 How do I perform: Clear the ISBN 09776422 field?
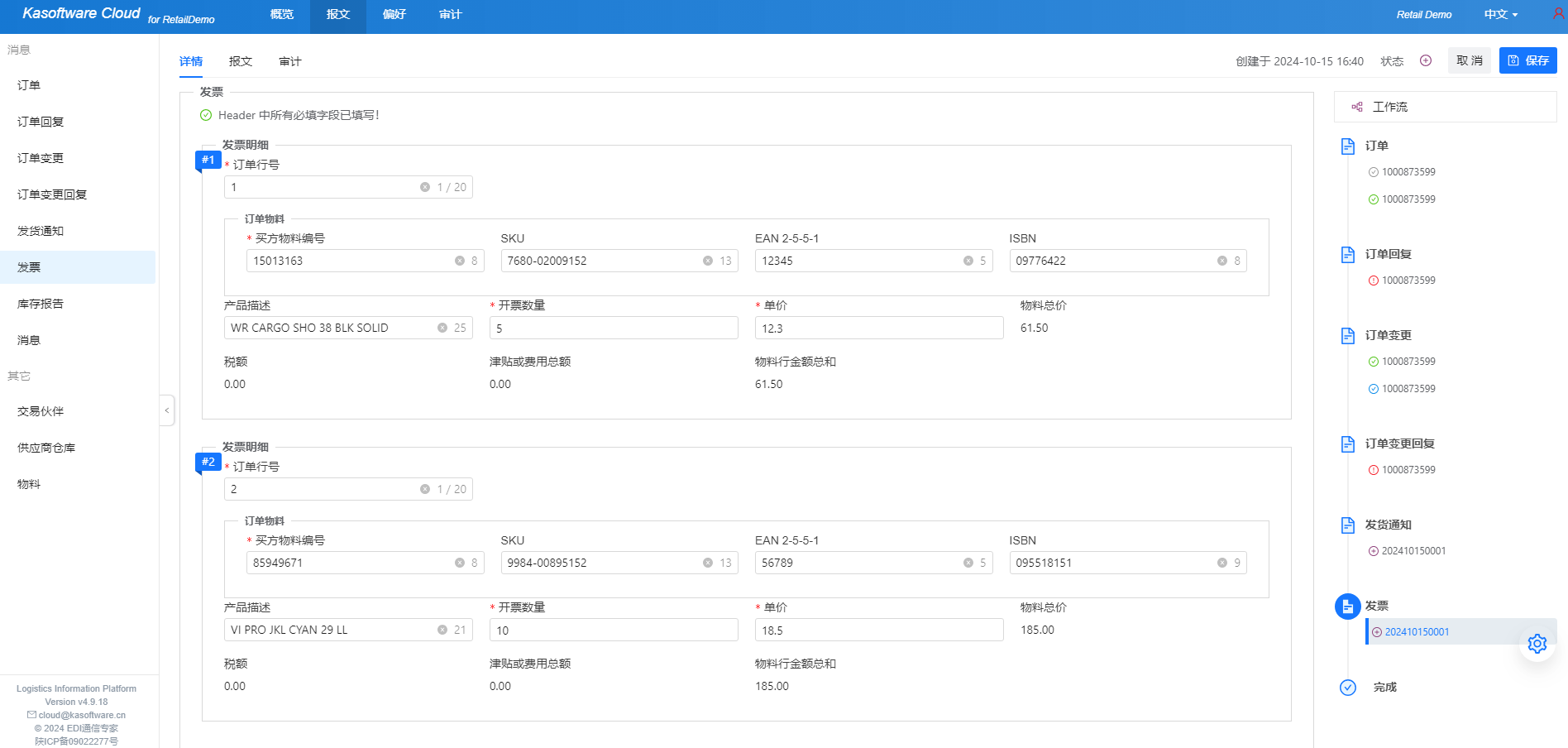click(1221, 261)
